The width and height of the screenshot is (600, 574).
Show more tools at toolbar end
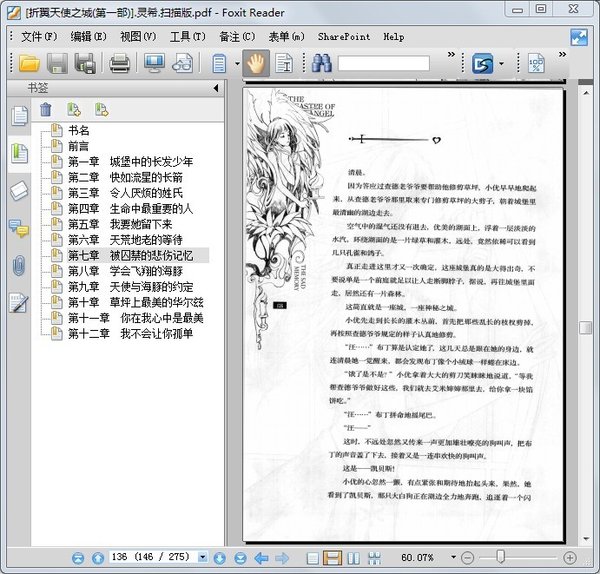562,54
